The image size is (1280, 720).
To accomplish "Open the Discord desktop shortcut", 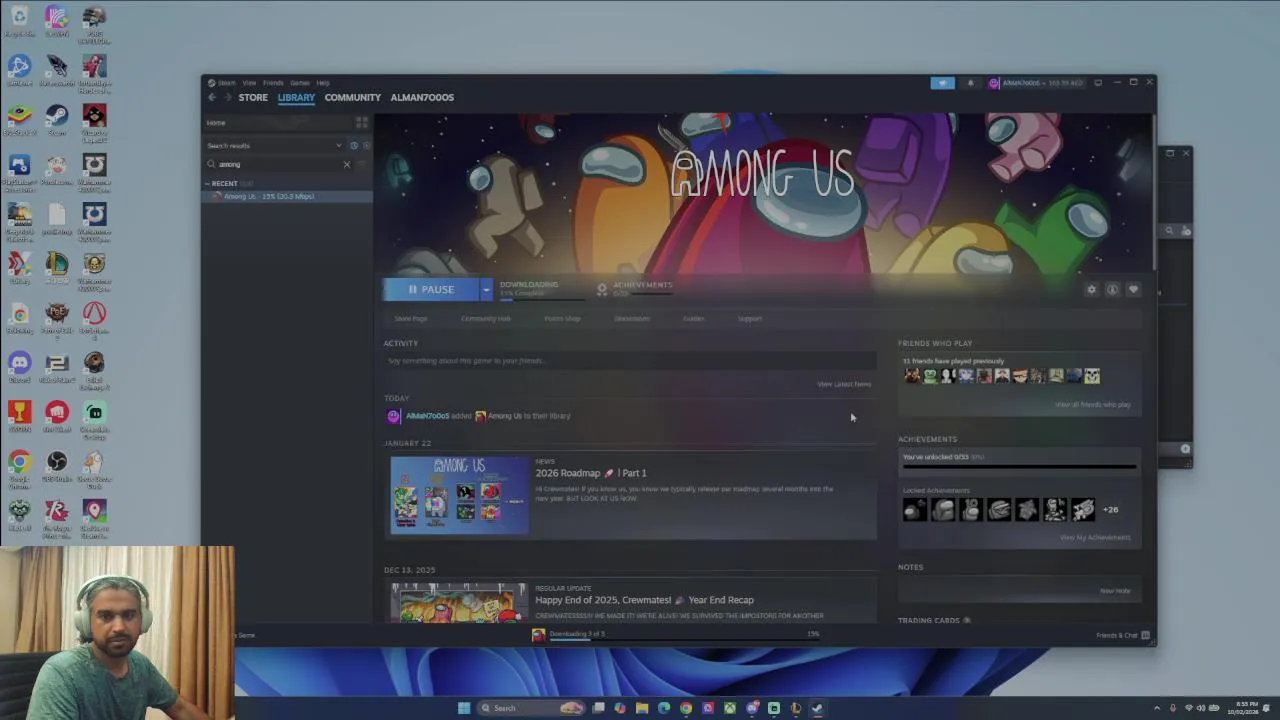I will 19,367.
